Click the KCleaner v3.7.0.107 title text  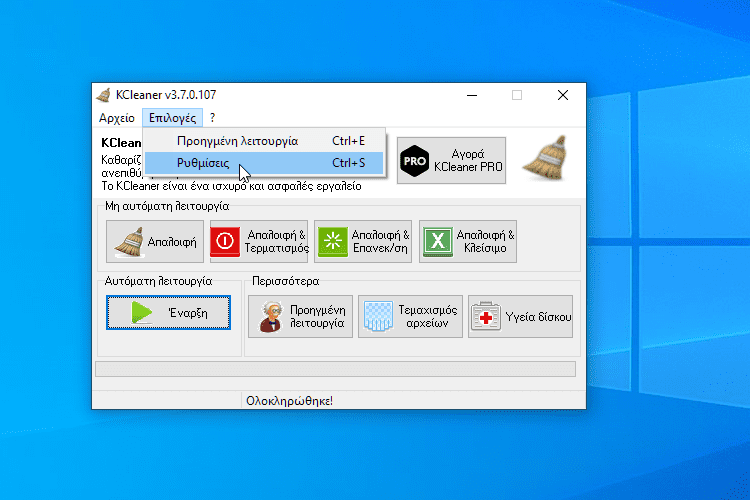(166, 95)
